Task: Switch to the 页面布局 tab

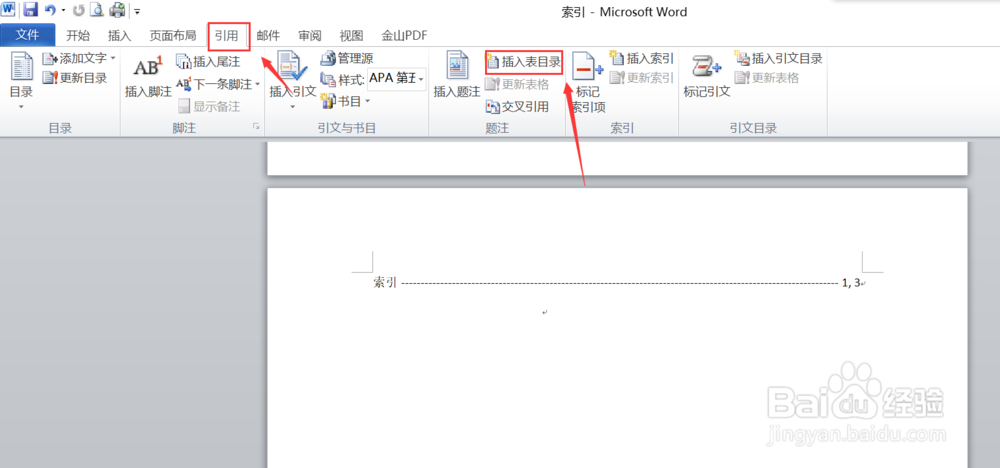Action: (x=173, y=35)
